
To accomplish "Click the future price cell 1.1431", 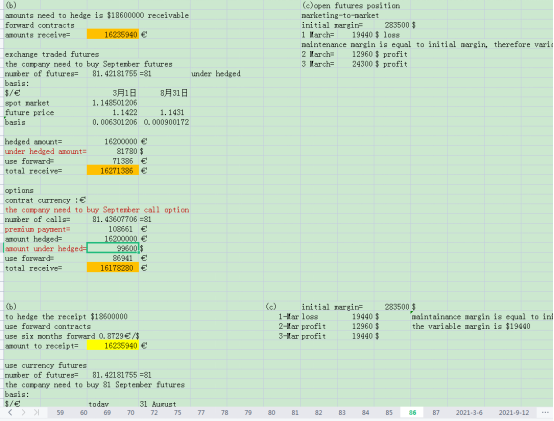I will [x=172, y=113].
